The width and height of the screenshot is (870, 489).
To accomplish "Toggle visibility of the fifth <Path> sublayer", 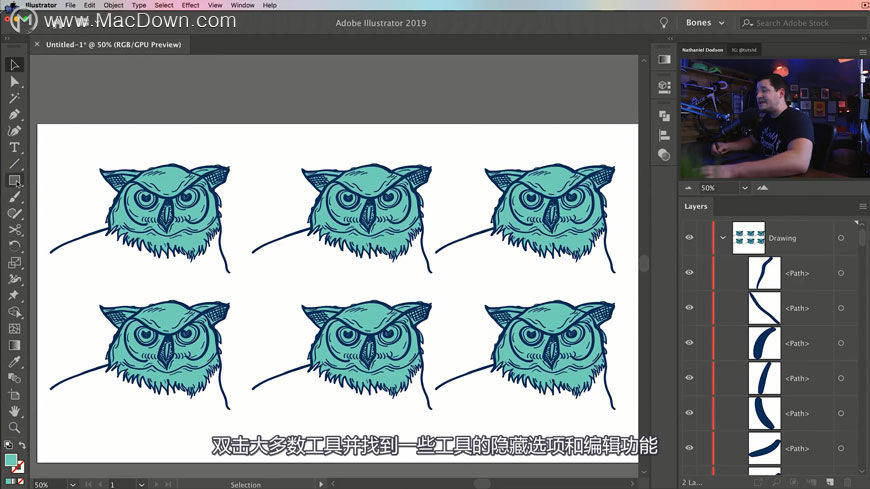I will click(689, 412).
